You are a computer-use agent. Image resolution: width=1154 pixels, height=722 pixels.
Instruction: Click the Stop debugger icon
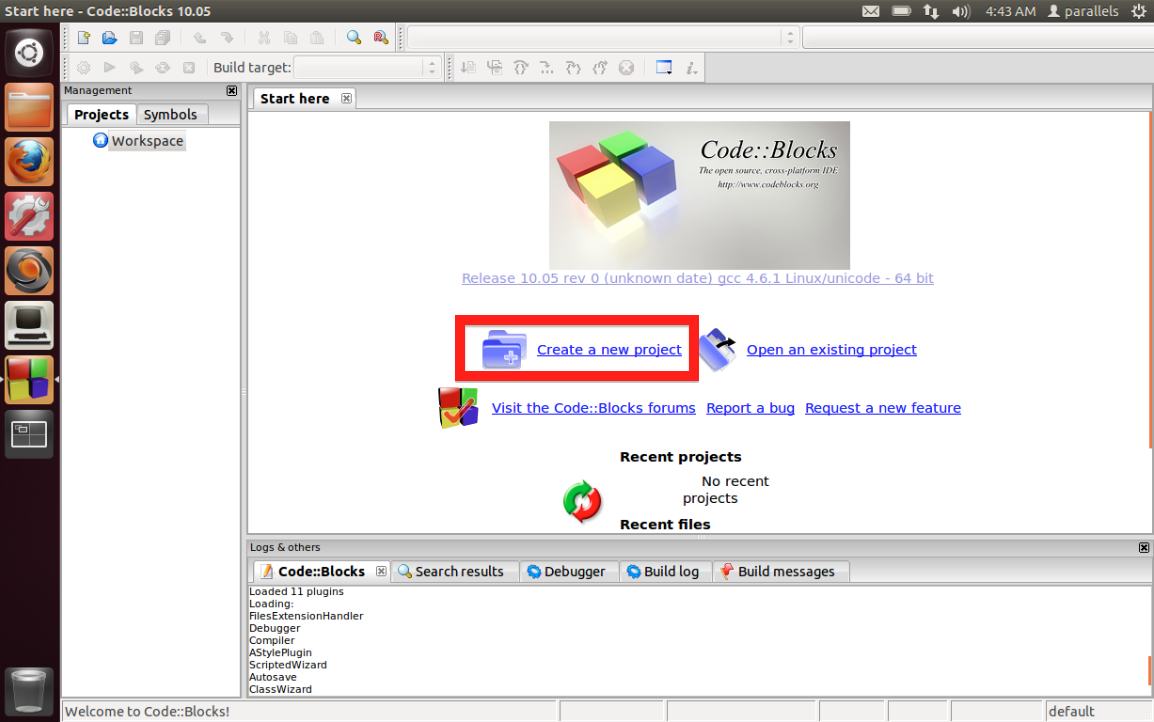626,68
